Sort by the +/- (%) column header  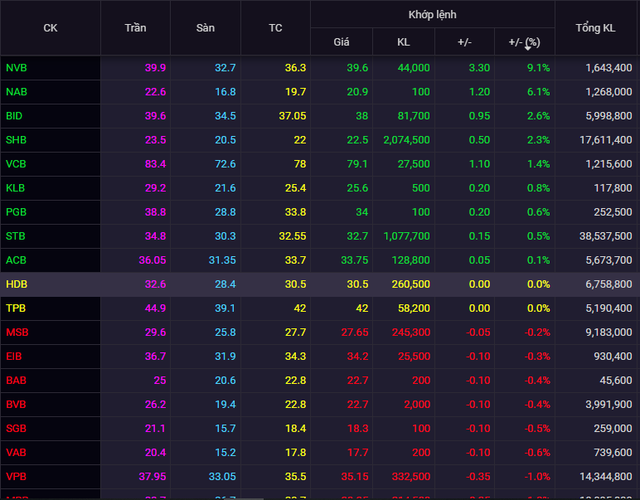(524, 42)
